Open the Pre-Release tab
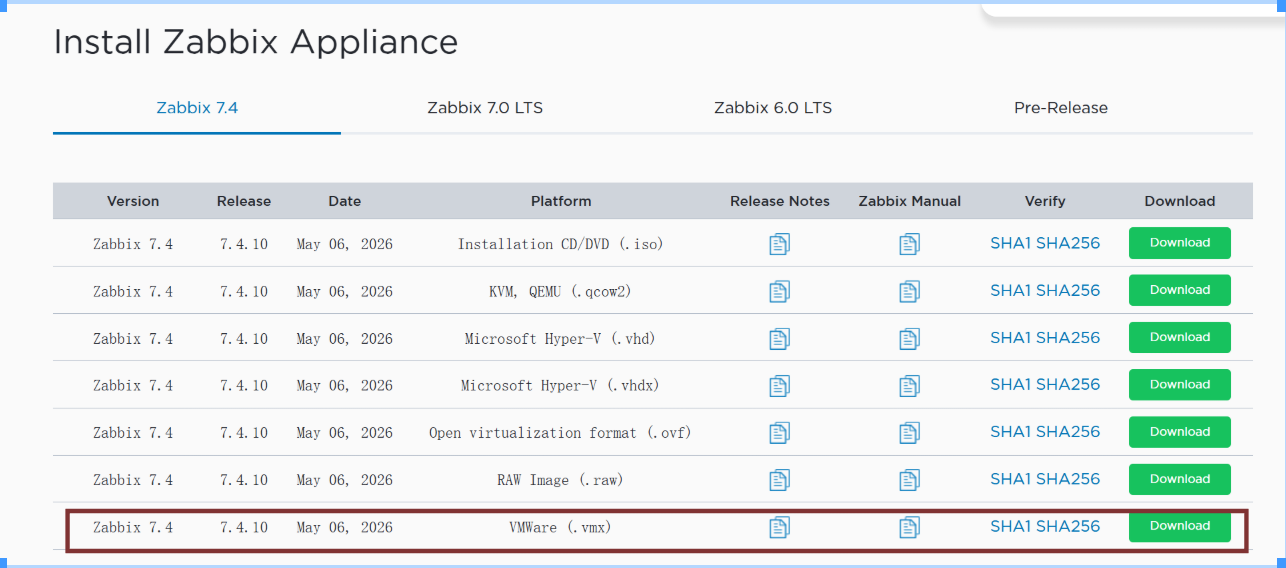The width and height of the screenshot is (1286, 568). pyautogui.click(x=1061, y=108)
